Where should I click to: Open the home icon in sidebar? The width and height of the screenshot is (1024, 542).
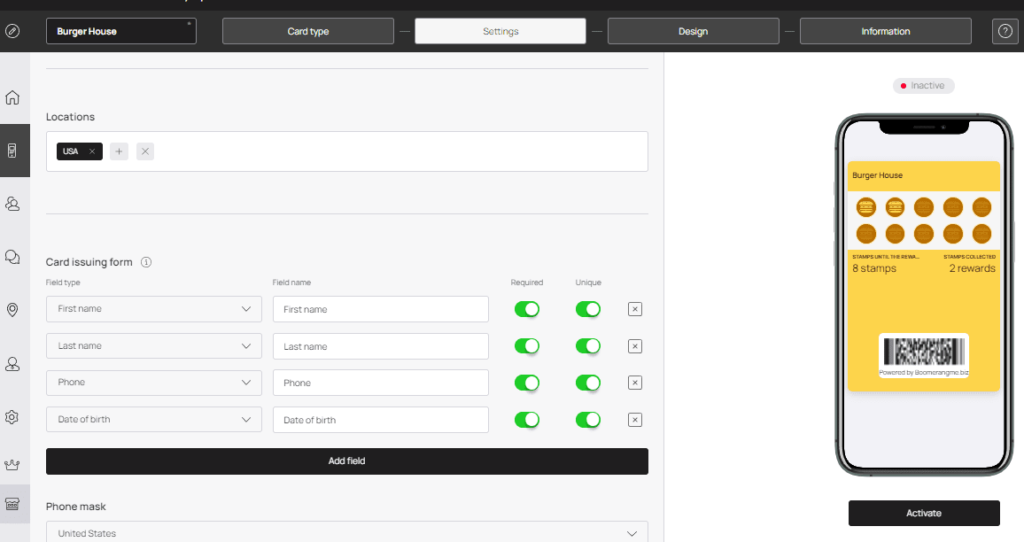(x=12, y=98)
